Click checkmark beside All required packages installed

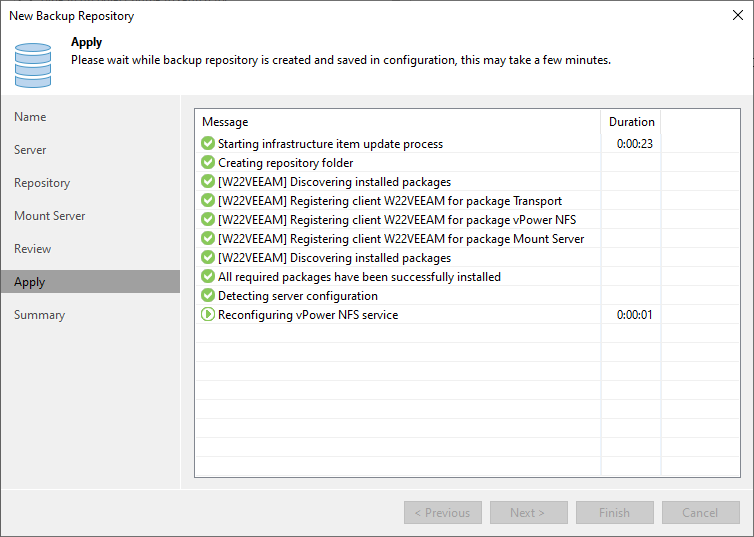[x=208, y=276]
